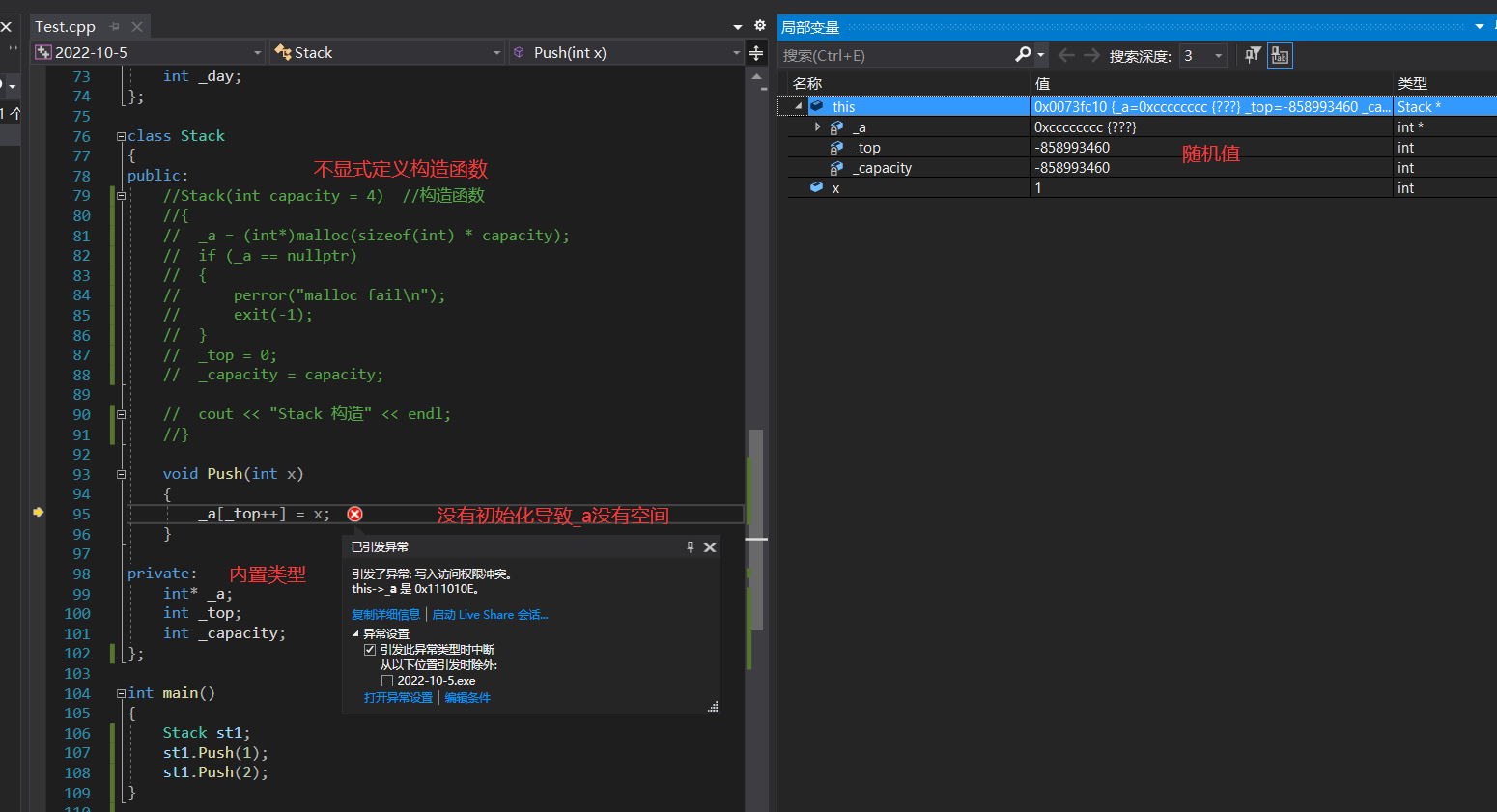Click the value cell of the 'this' row
Image resolution: width=1497 pixels, height=812 pixels.
coord(1211,107)
